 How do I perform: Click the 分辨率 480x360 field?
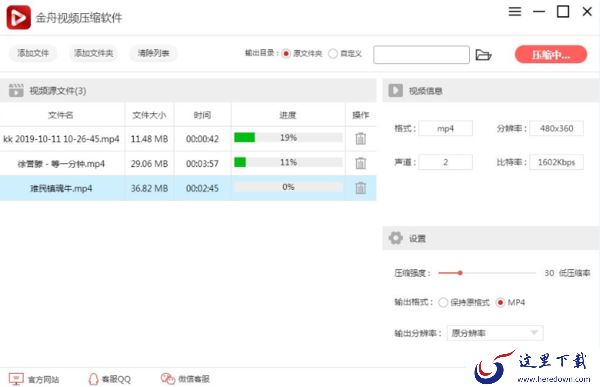[x=556, y=128]
